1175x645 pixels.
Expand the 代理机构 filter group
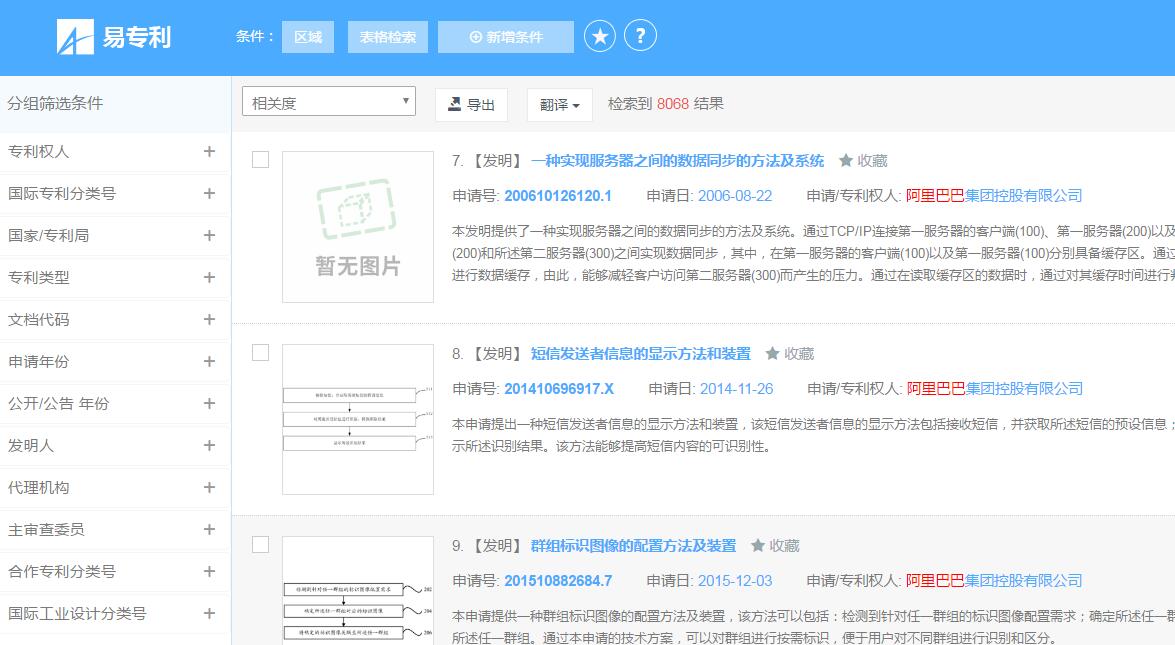coord(209,487)
